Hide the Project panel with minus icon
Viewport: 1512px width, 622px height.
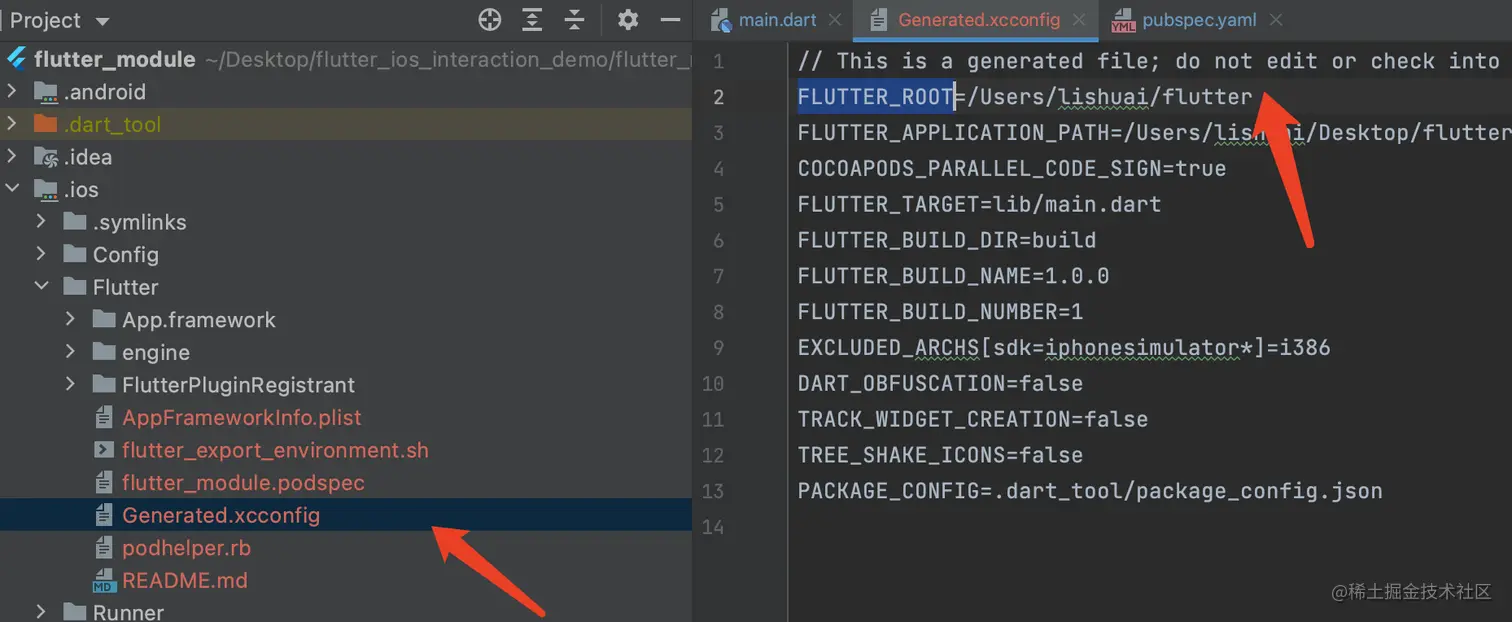pos(670,19)
